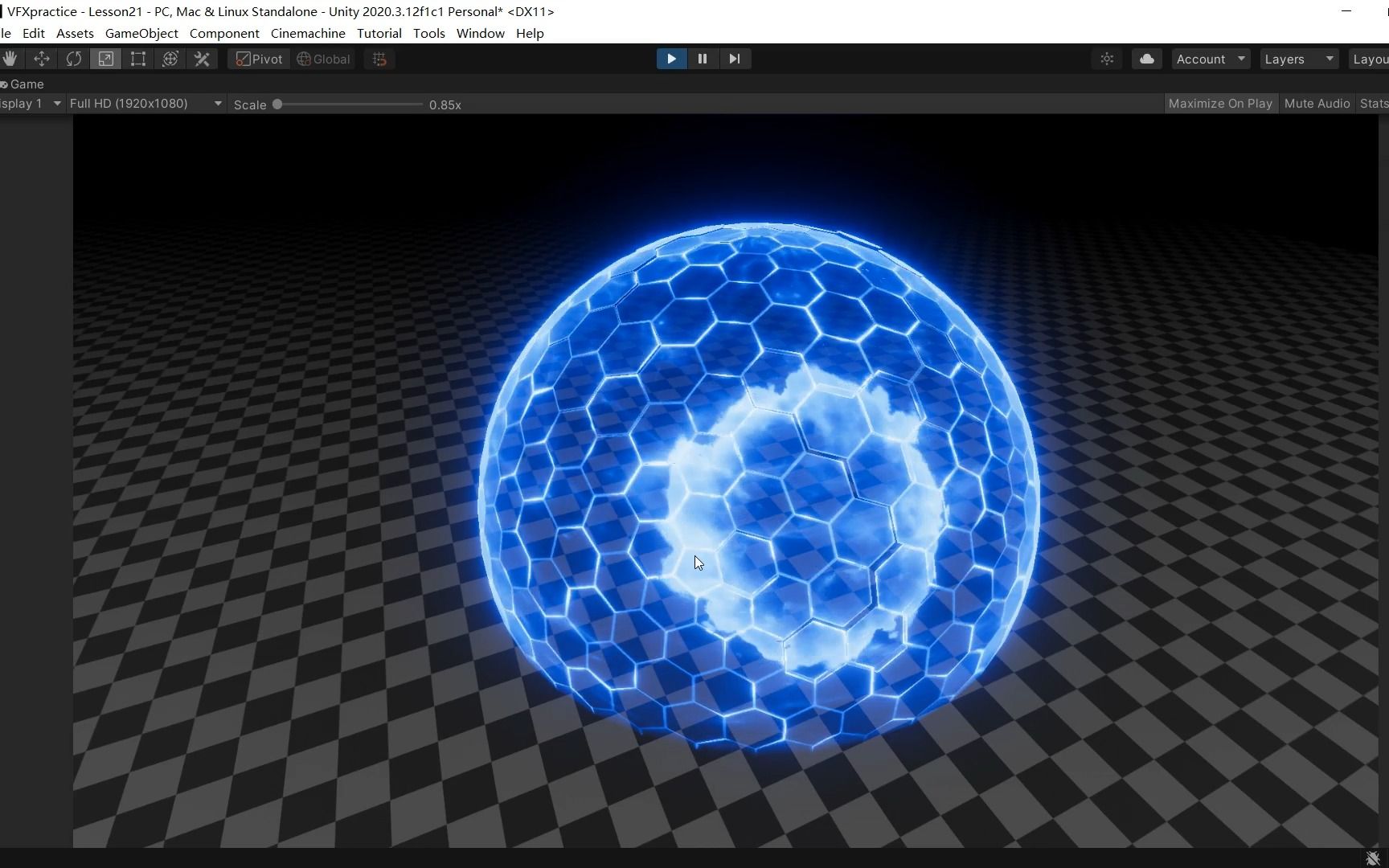Open the Layers dropdown
The width and height of the screenshot is (1389, 868).
point(1297,59)
